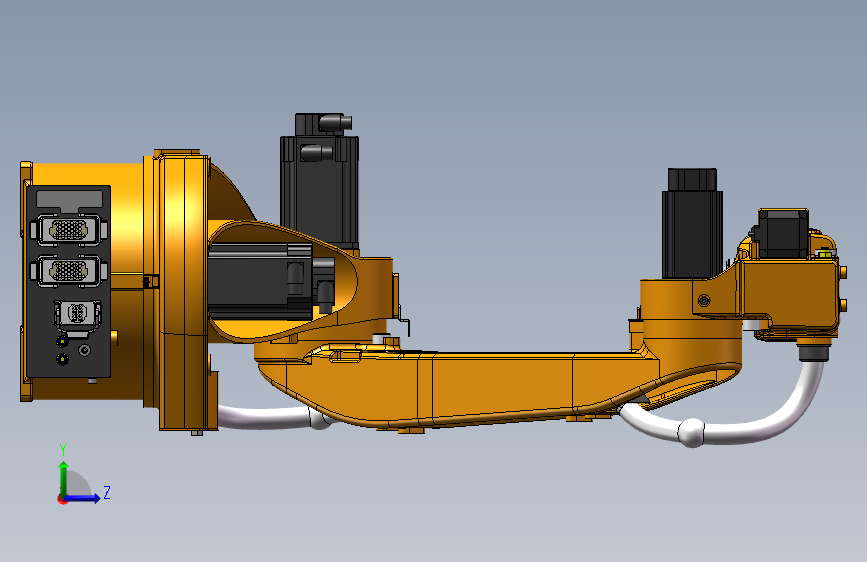Click the red X axis origin dot
Screen dimensions: 867x562
click(x=62, y=499)
